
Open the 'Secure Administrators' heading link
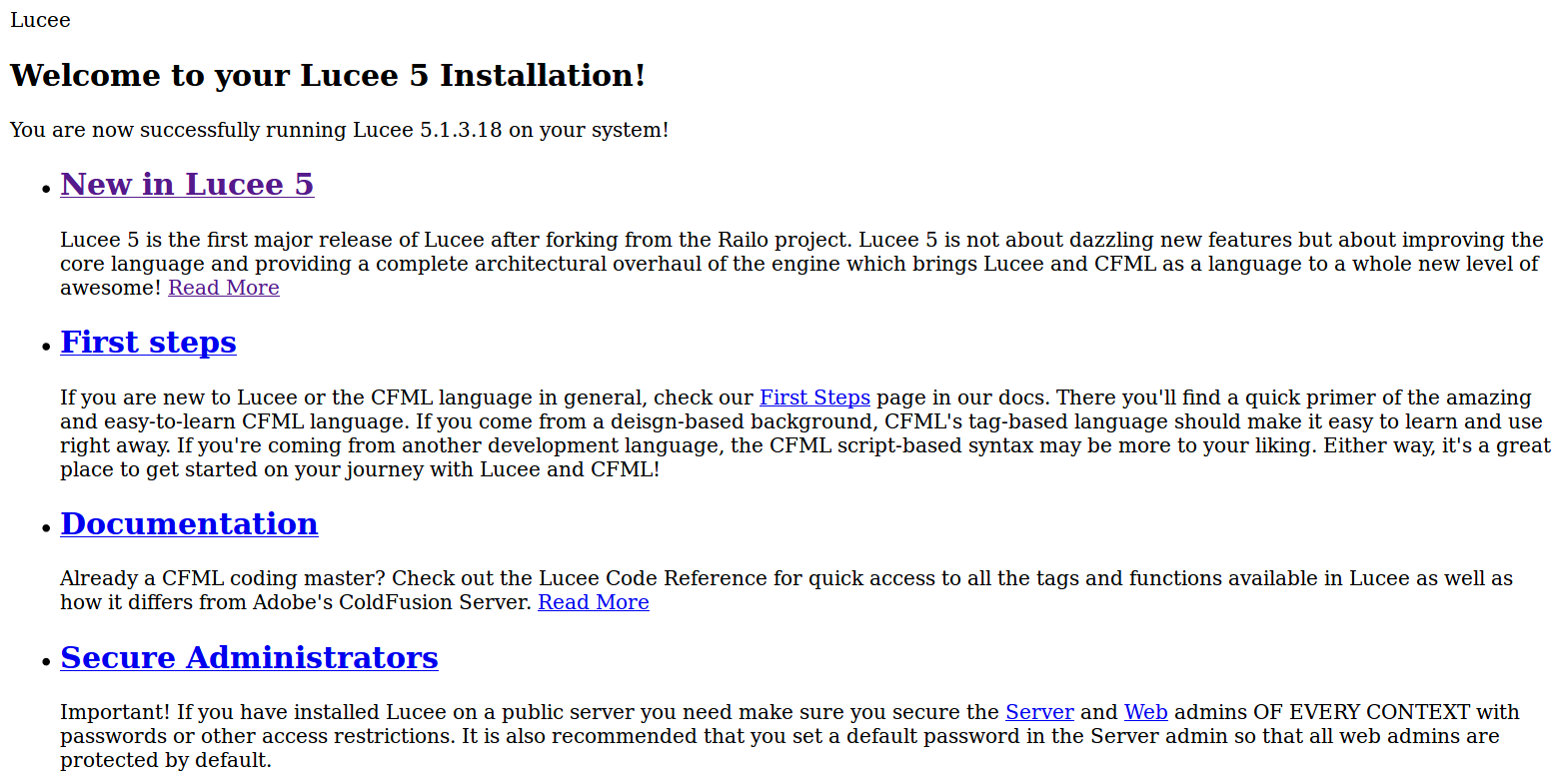(249, 658)
